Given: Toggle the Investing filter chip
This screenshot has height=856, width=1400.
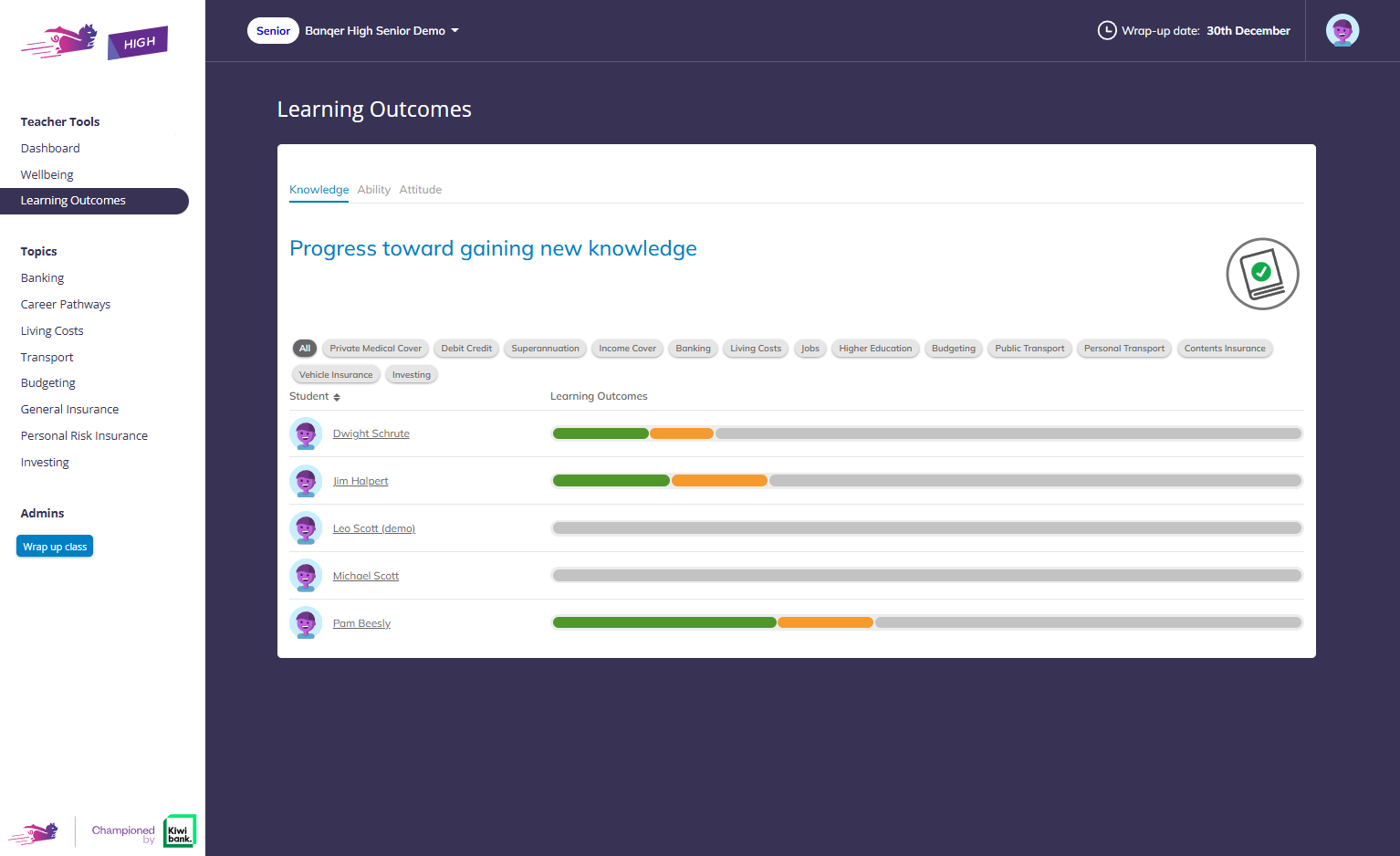Looking at the screenshot, I should click(412, 375).
